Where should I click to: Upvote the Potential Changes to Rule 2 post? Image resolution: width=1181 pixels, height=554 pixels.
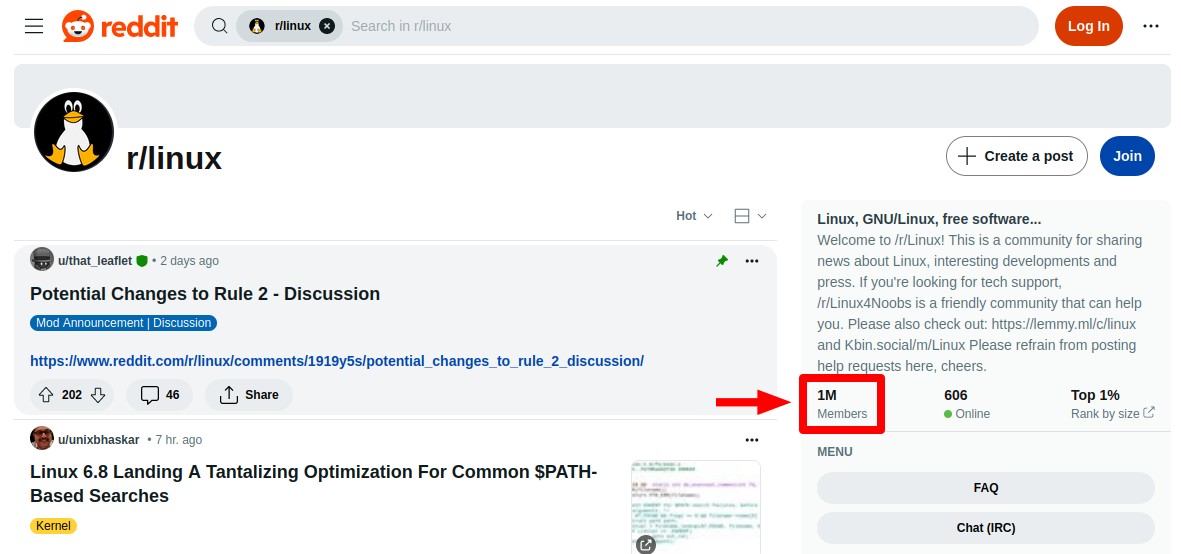coord(46,394)
